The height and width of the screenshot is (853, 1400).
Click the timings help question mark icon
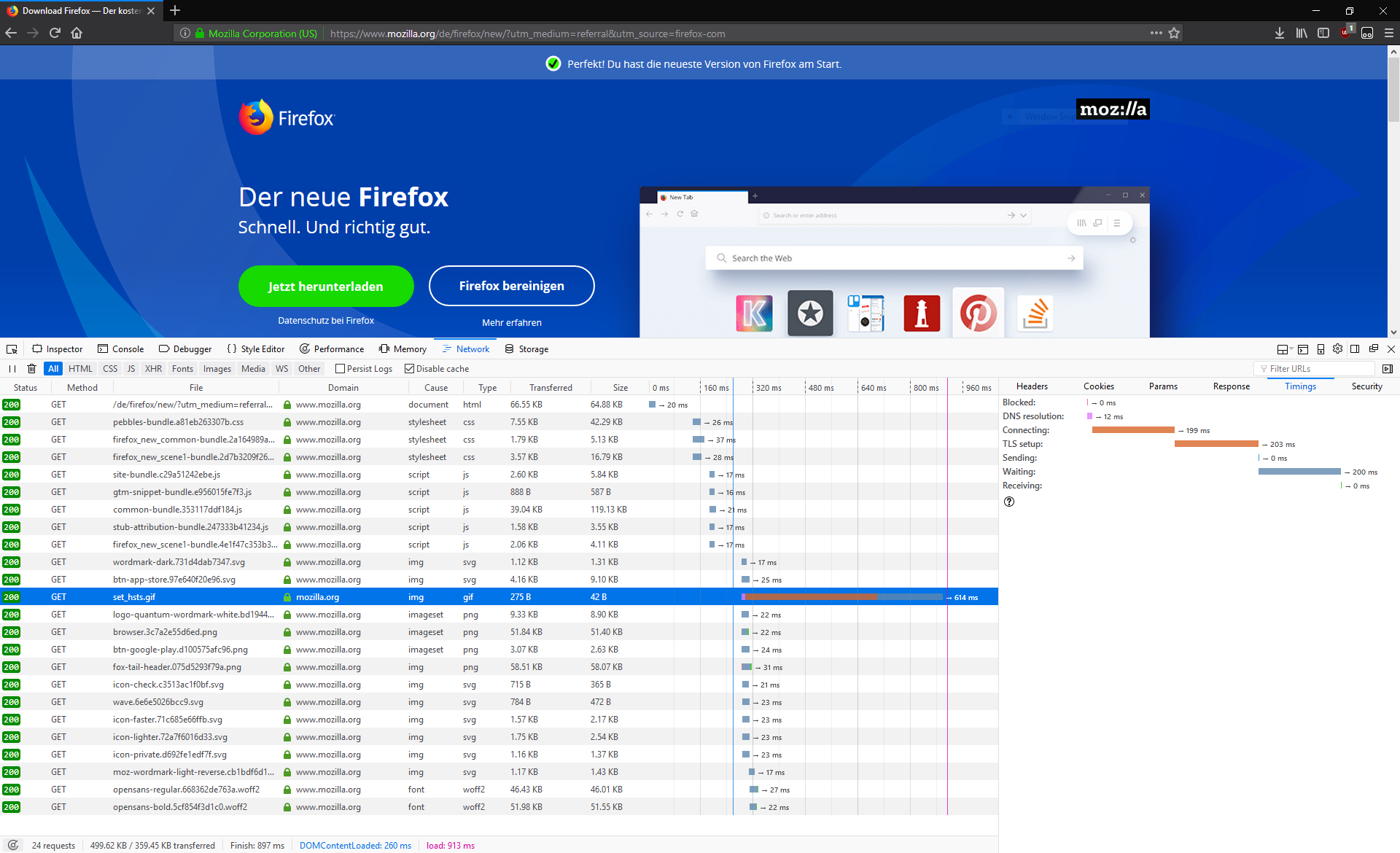coord(1009,502)
